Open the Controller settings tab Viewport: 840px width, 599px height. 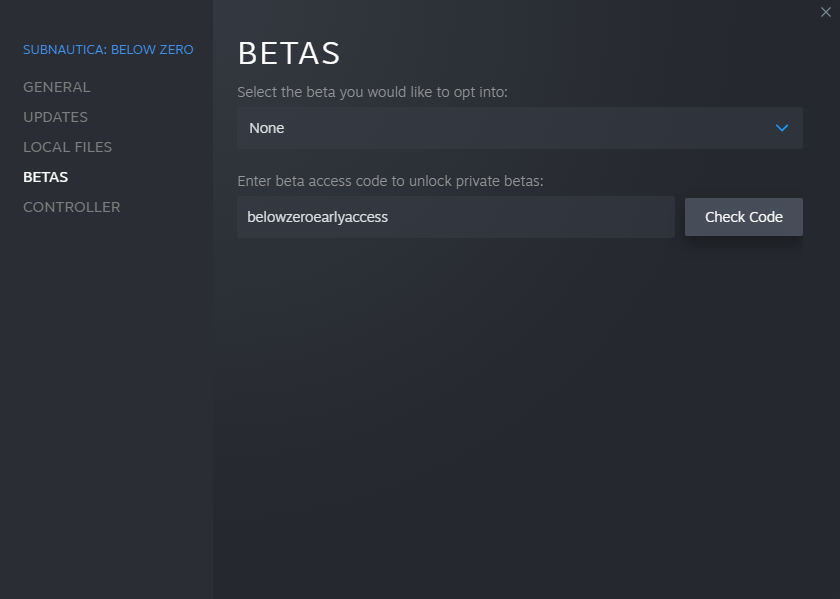72,207
